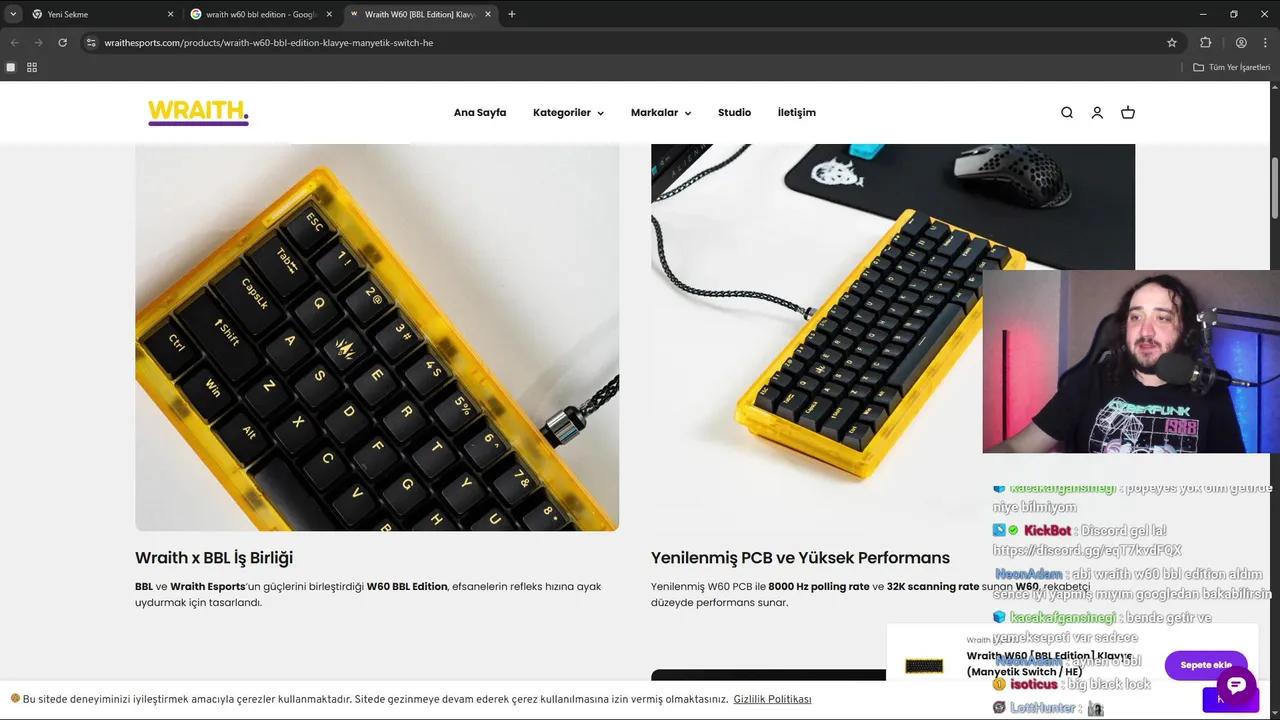The image size is (1280, 720).
Task: Open the Tüm Yer İşaretleri folder
Action: [x=1231, y=67]
